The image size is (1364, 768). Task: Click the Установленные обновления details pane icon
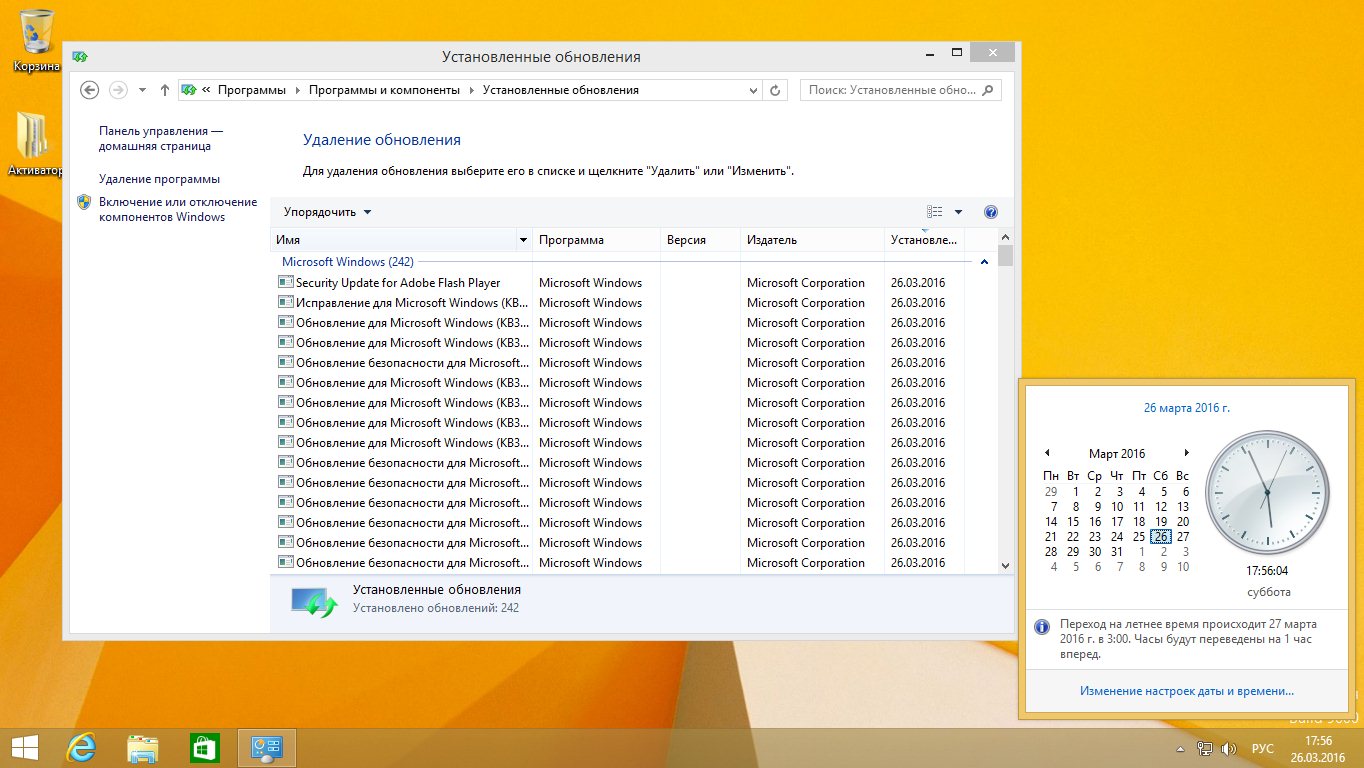click(x=314, y=601)
